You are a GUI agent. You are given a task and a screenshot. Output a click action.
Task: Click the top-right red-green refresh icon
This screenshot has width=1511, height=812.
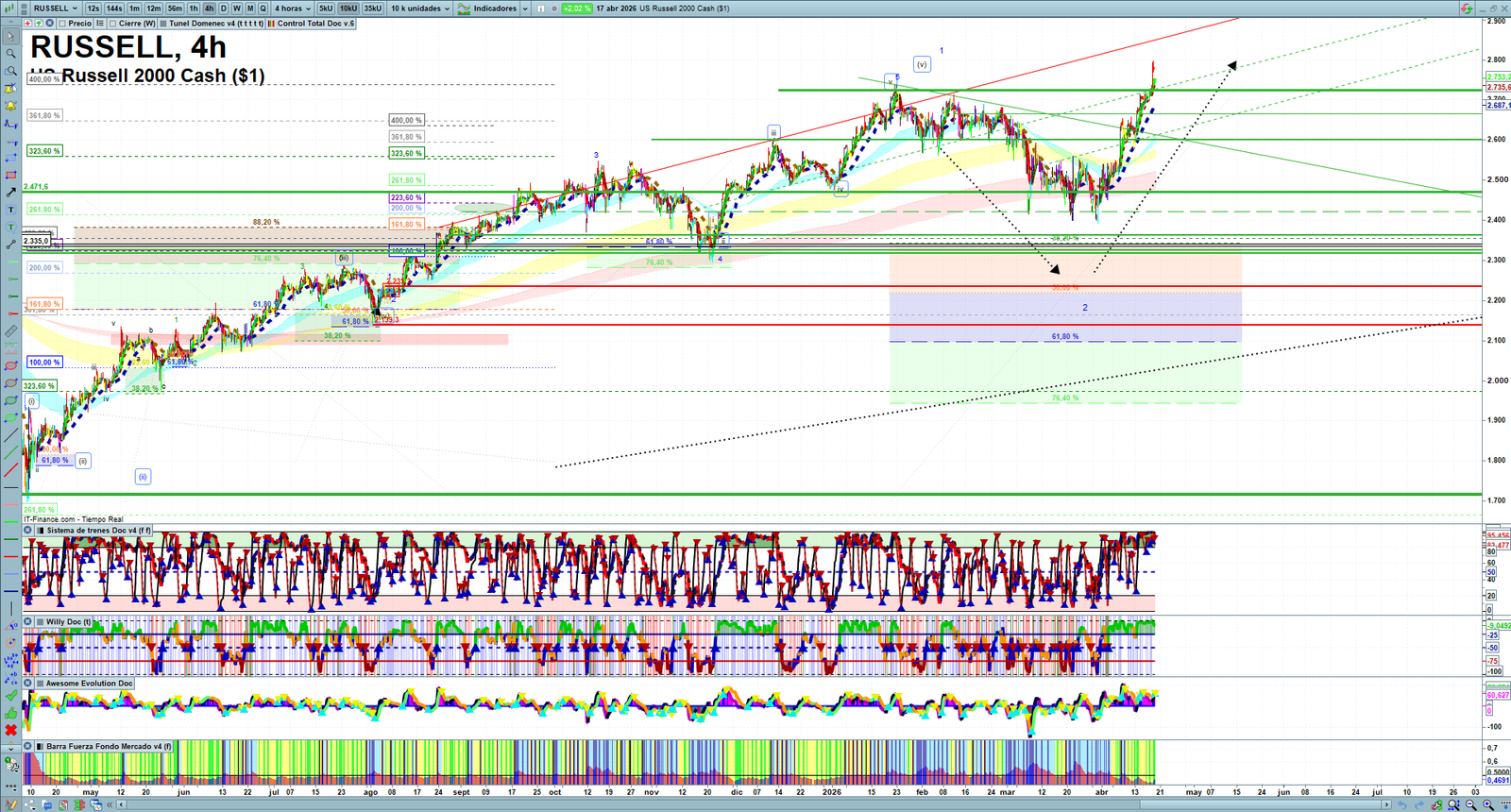[x=1467, y=8]
